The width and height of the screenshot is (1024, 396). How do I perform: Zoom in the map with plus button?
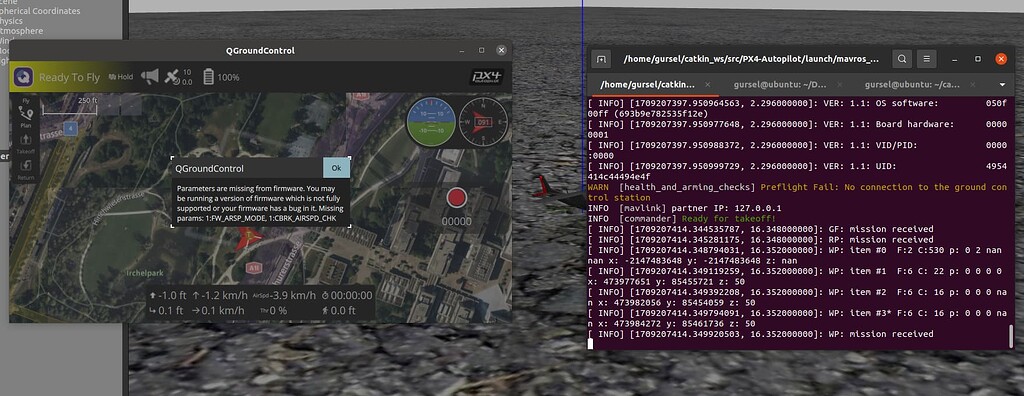110,105
